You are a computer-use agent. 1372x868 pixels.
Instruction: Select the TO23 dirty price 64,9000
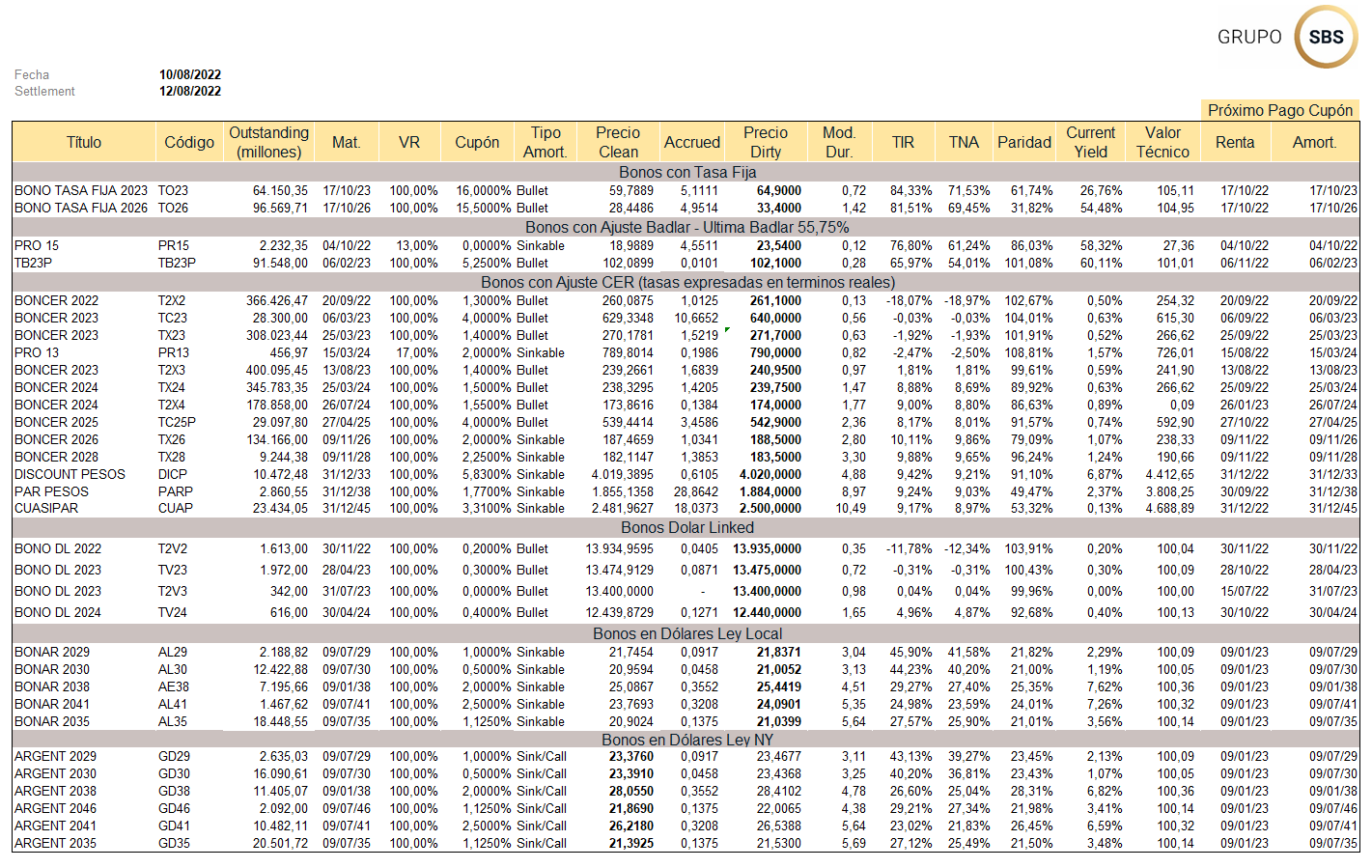tap(778, 190)
